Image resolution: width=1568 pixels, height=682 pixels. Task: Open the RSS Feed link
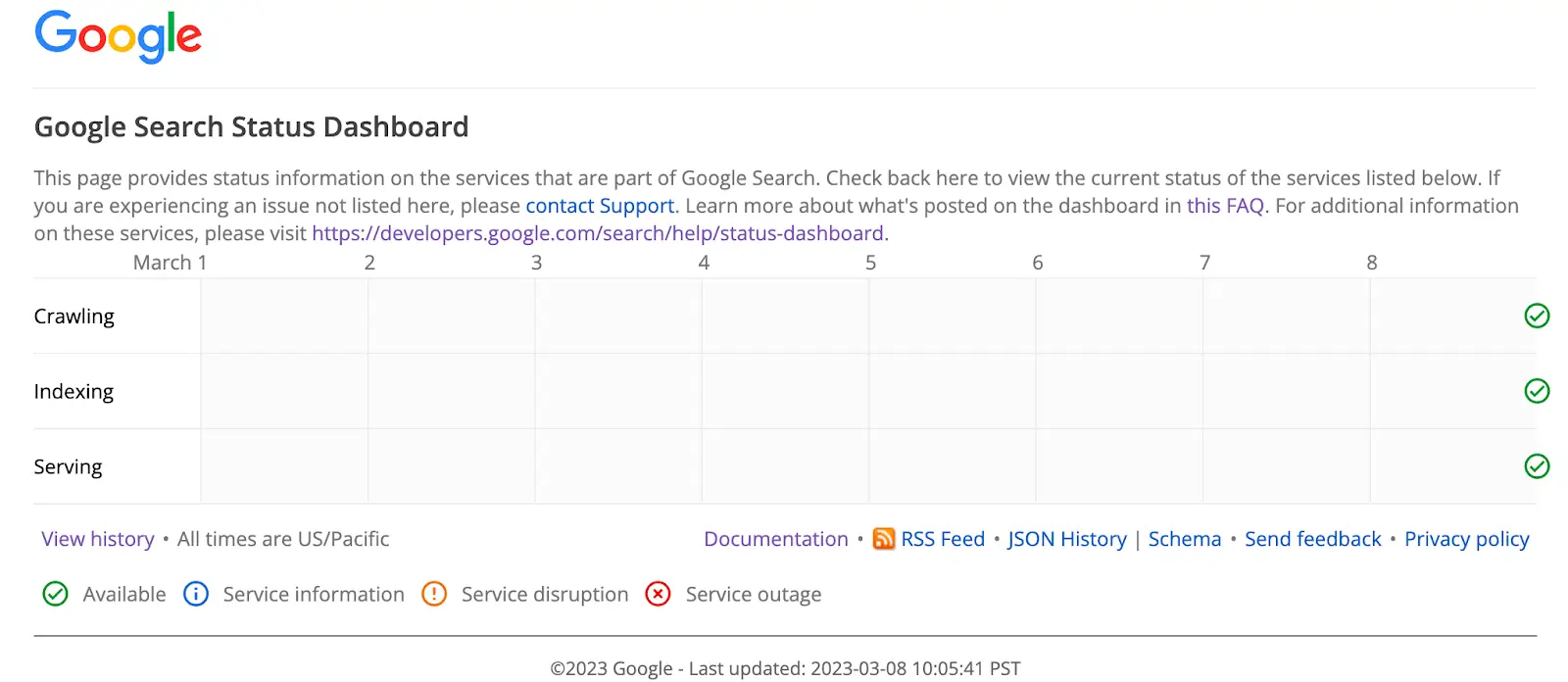[943, 539]
